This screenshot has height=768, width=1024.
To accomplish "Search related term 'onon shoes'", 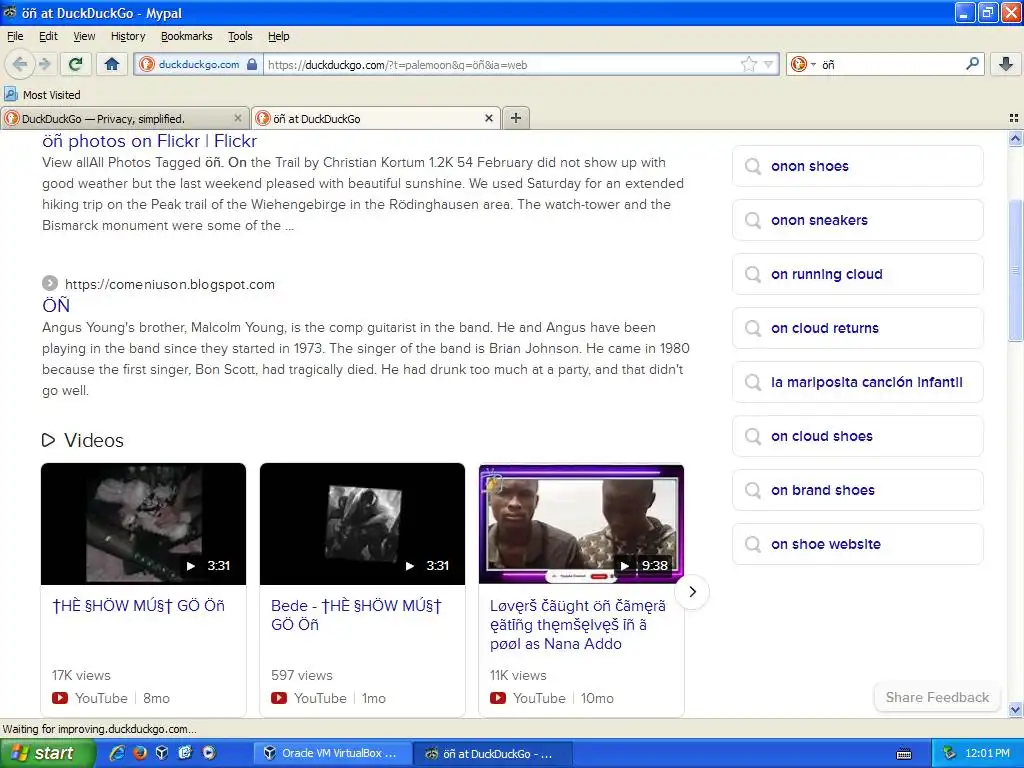I will pyautogui.click(x=857, y=166).
